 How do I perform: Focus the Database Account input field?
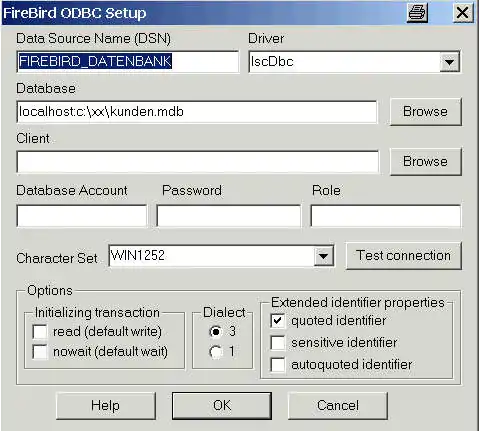(x=82, y=216)
